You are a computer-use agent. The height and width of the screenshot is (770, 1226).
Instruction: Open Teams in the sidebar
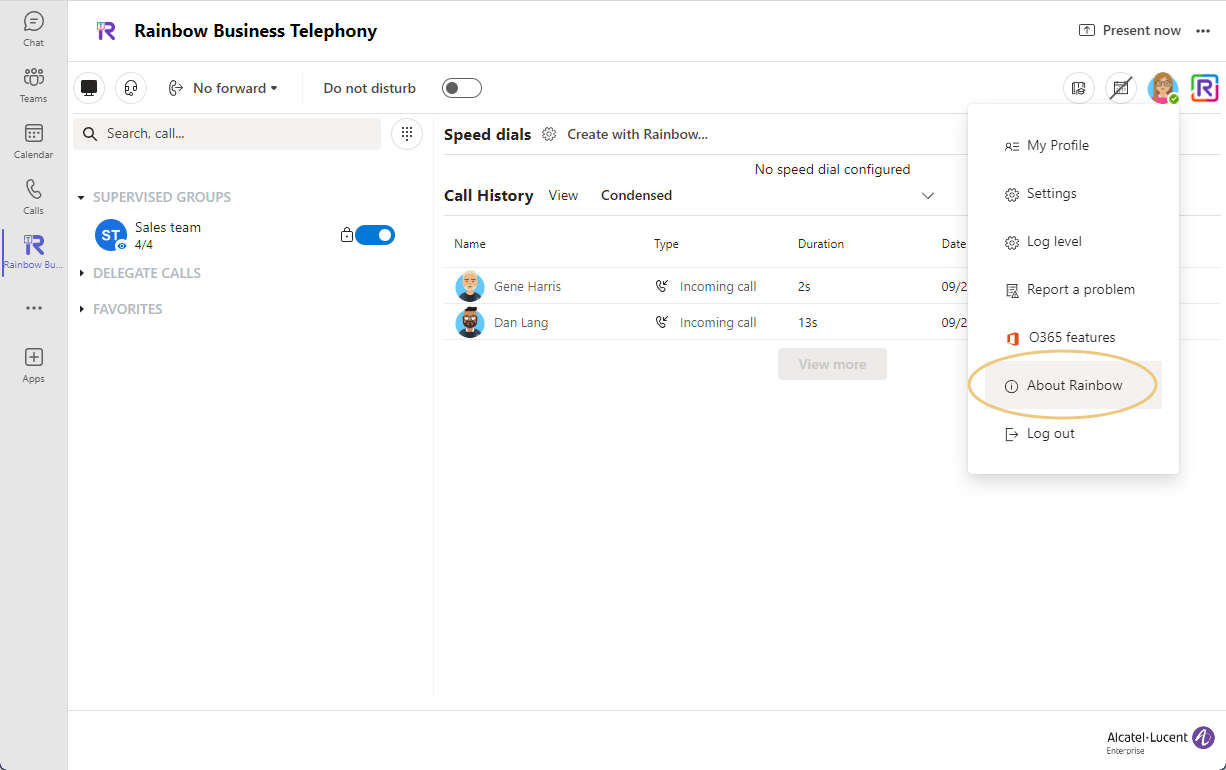click(33, 84)
